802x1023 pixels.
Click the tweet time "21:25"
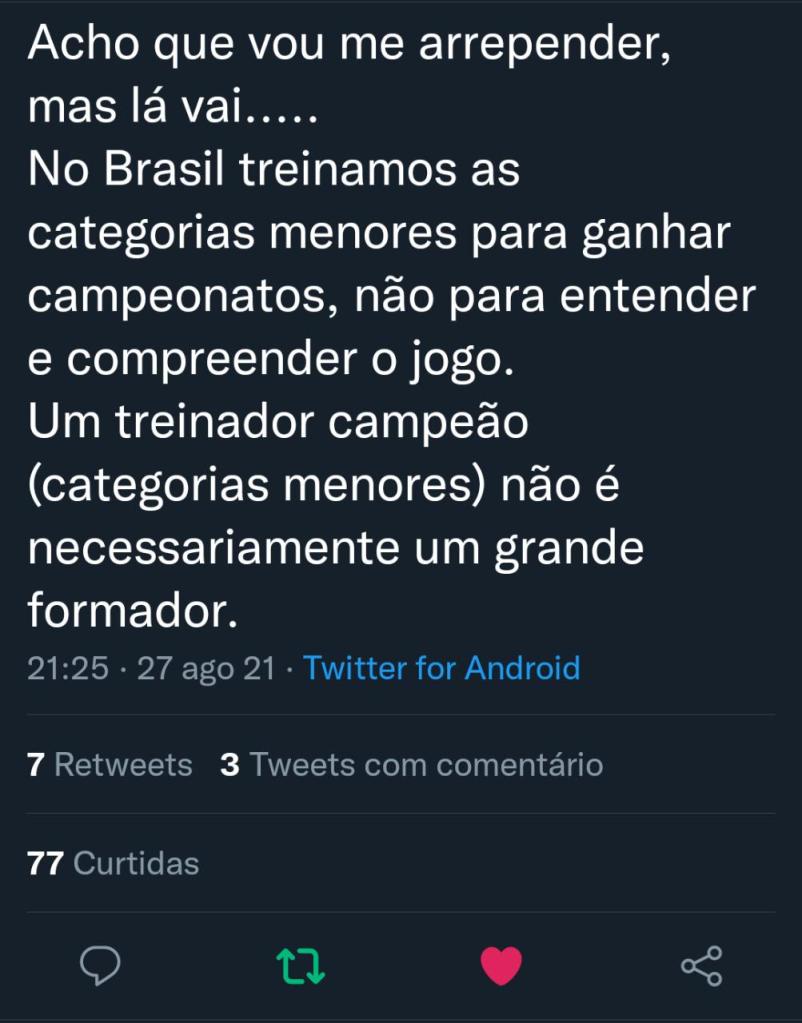pyautogui.click(x=68, y=667)
